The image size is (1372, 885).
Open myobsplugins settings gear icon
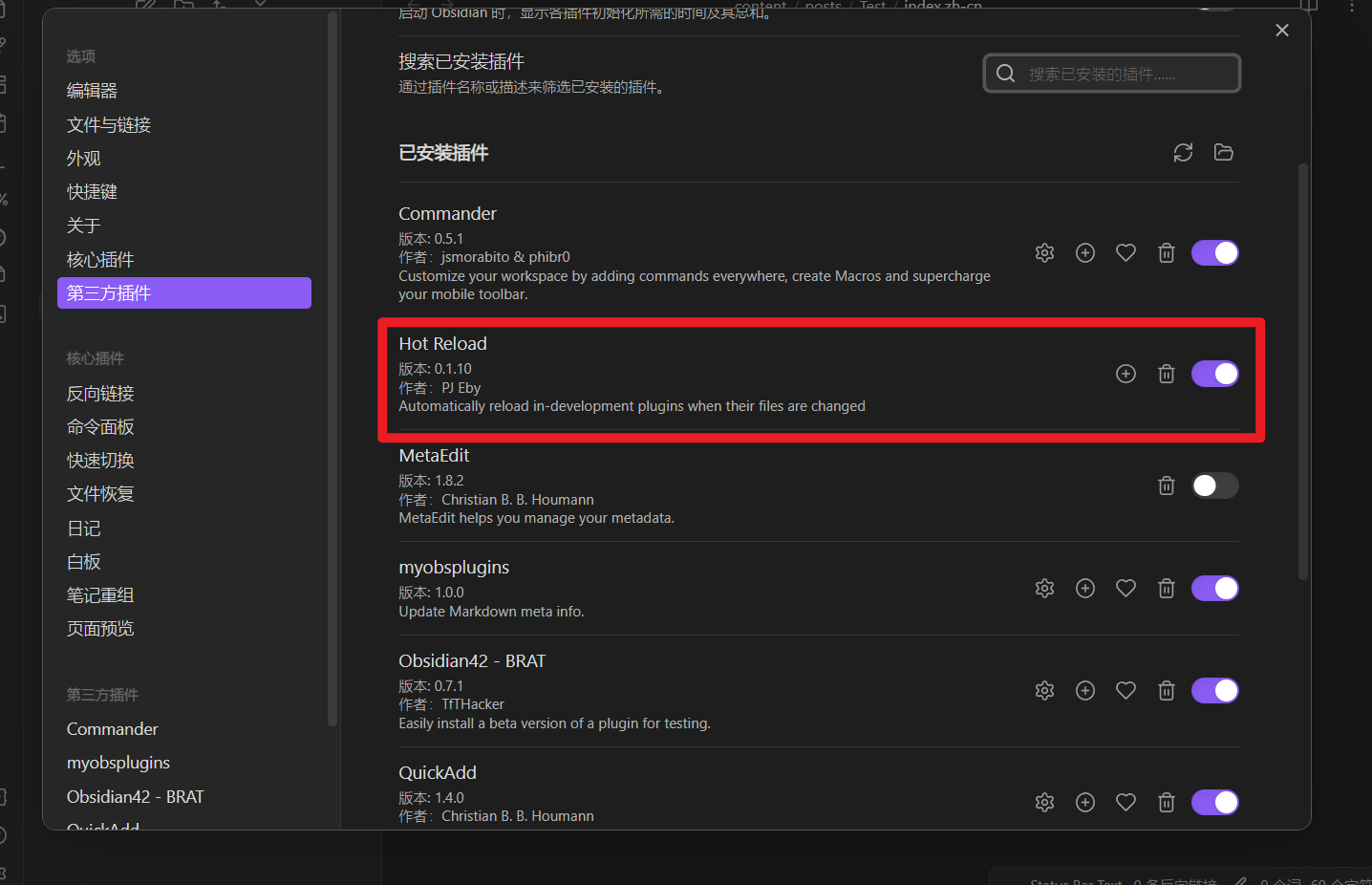[1044, 589]
